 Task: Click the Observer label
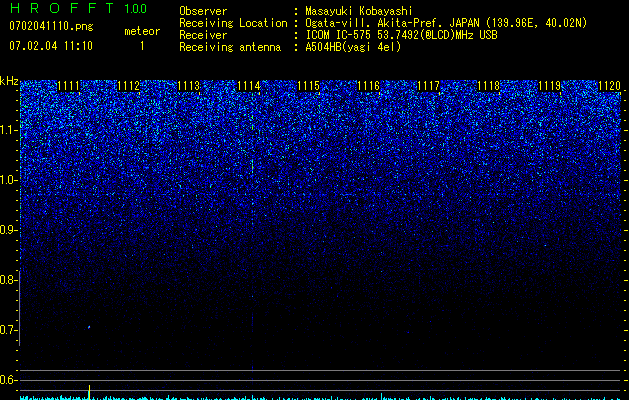203,11
